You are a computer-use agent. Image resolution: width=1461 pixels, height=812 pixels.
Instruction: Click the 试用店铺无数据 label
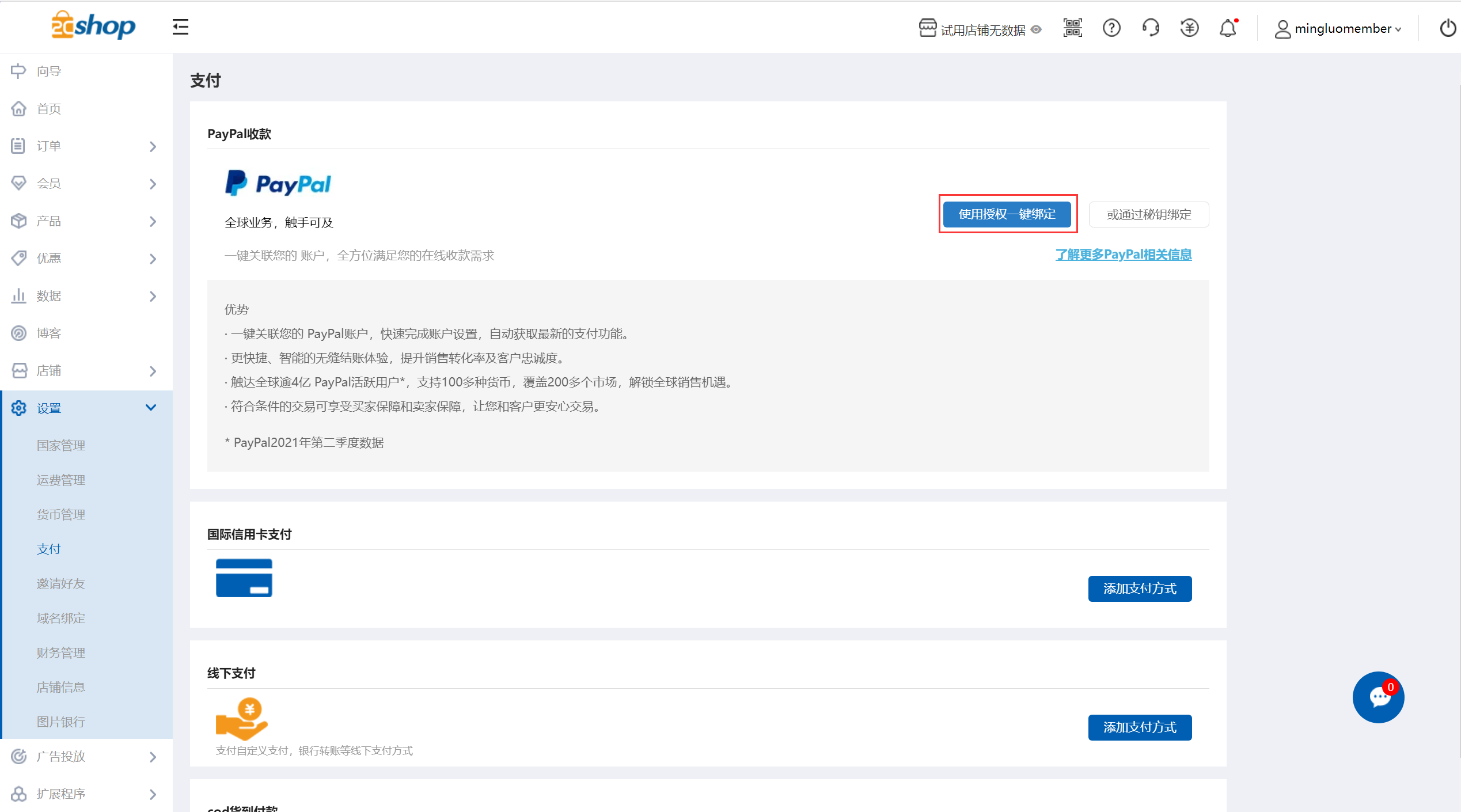[x=982, y=30]
